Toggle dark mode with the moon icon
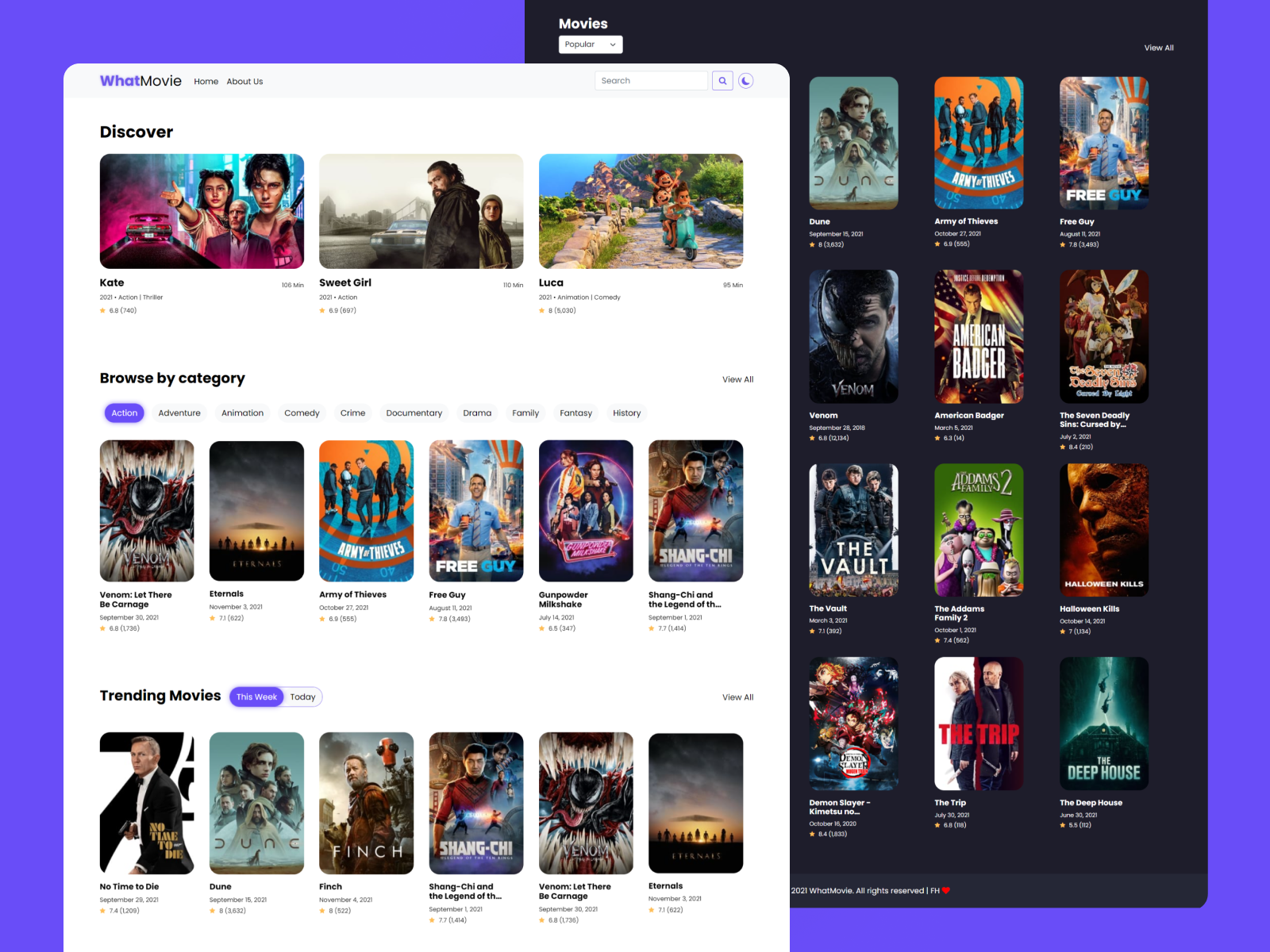 (x=746, y=81)
